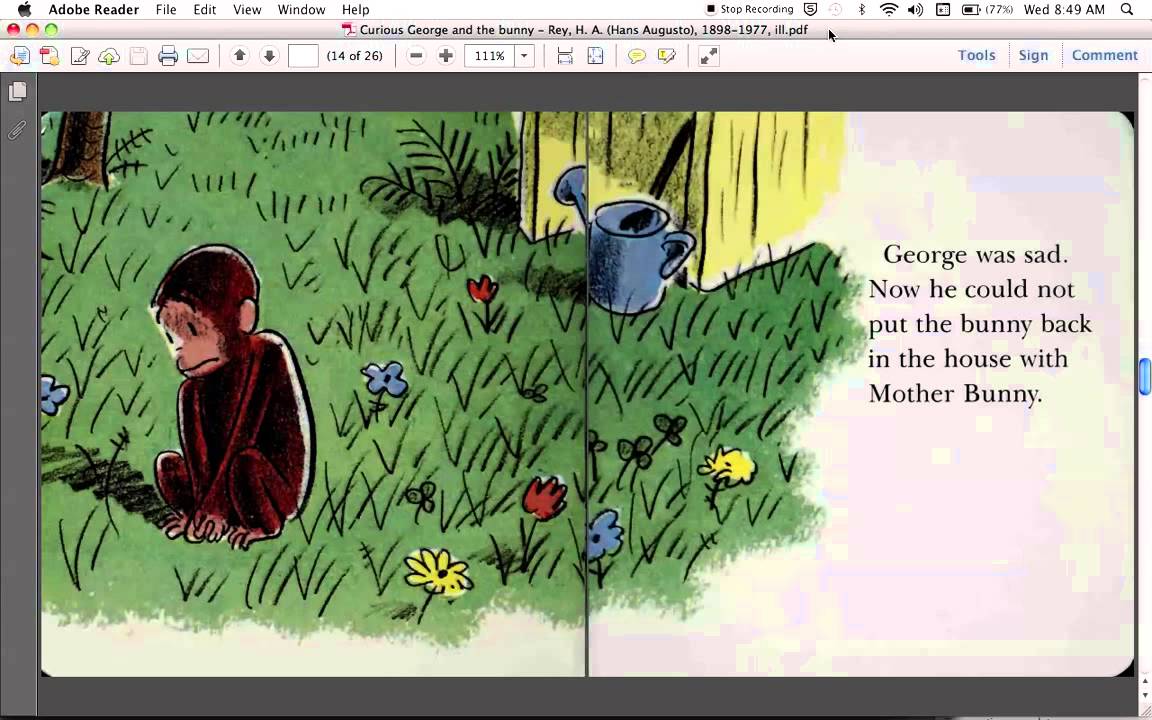1152x720 pixels.
Task: Open Spotlight search magnifier icon
Action: [1127, 10]
